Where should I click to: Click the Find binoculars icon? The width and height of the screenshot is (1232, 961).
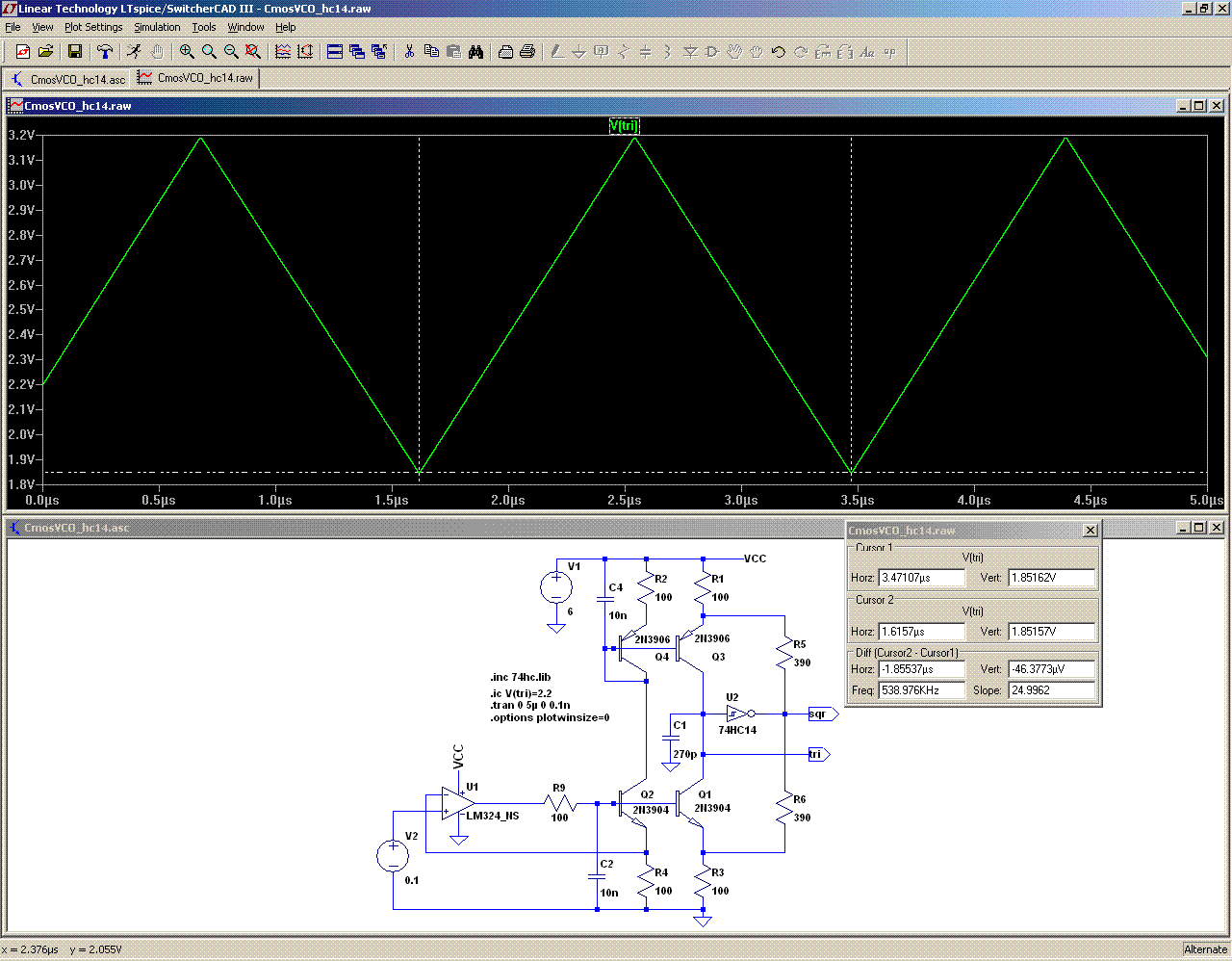475,52
